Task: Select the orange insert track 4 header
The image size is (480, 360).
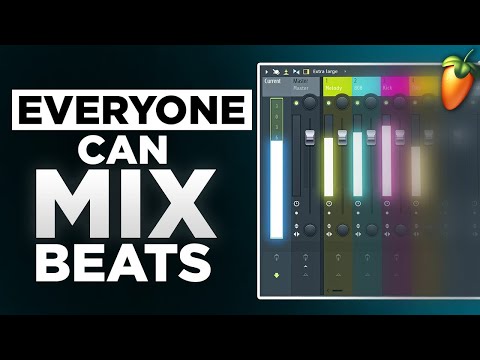Action: click(x=424, y=86)
